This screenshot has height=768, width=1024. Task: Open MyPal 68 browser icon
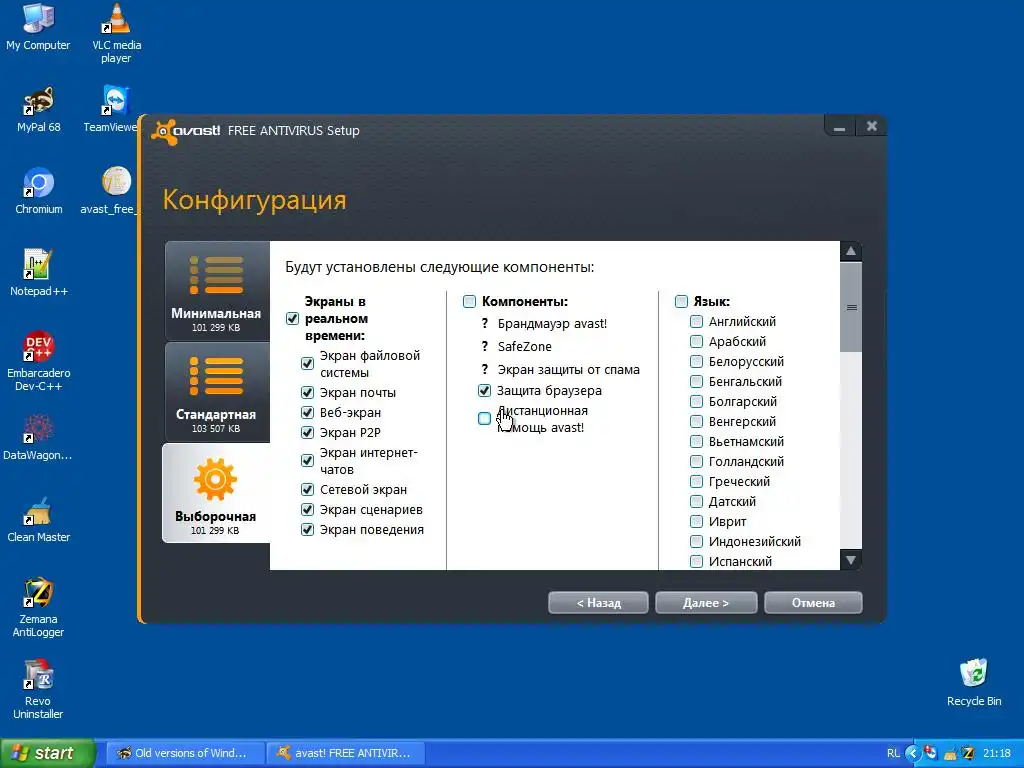(x=39, y=109)
